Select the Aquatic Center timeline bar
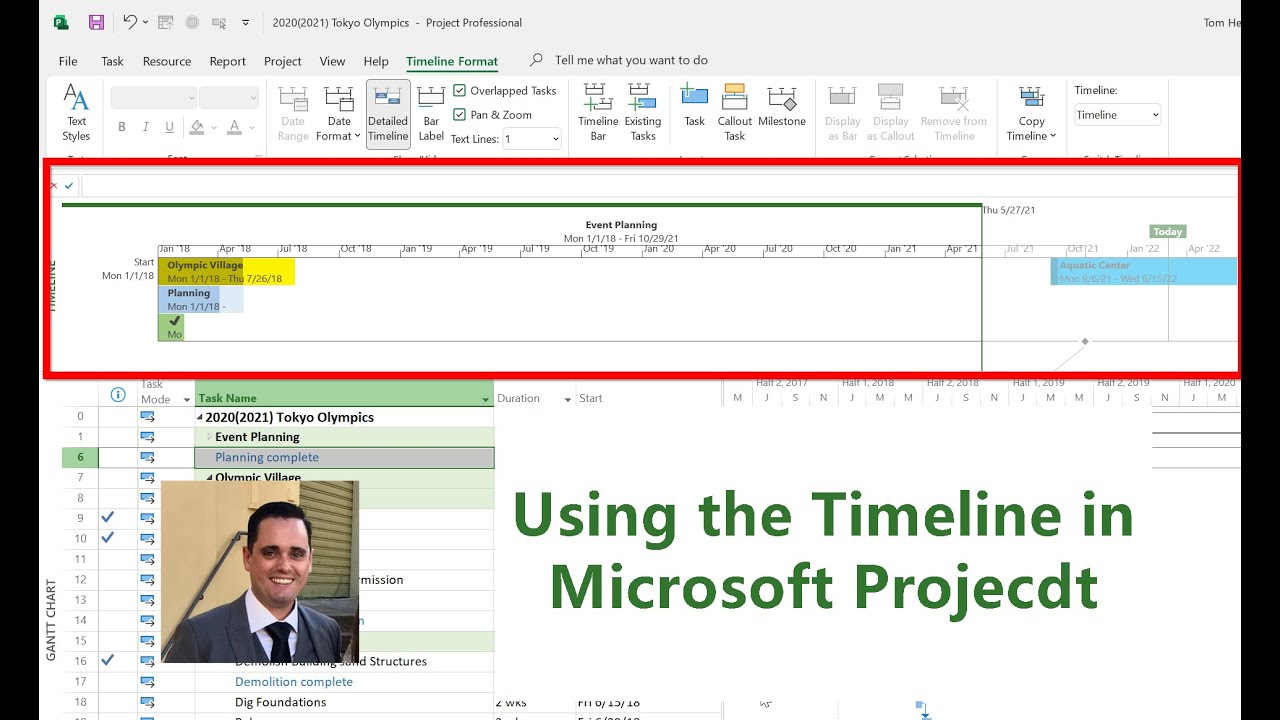 click(1143, 271)
